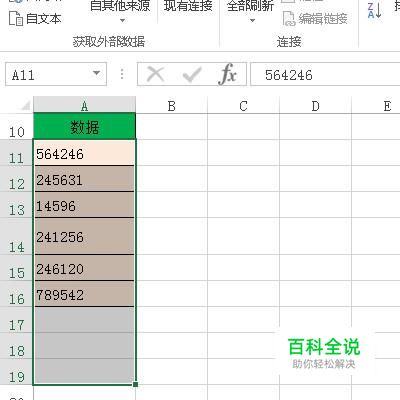
Task: Click cell containing 14596
Action: [85, 205]
